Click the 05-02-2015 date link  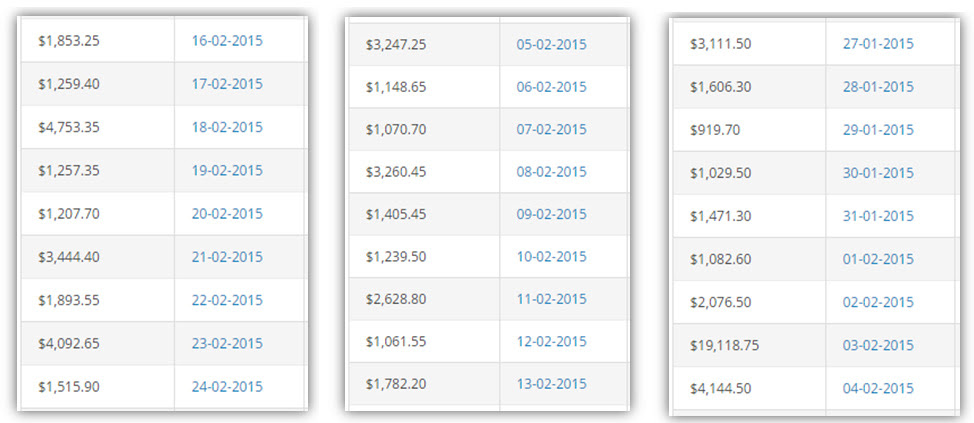coord(552,45)
